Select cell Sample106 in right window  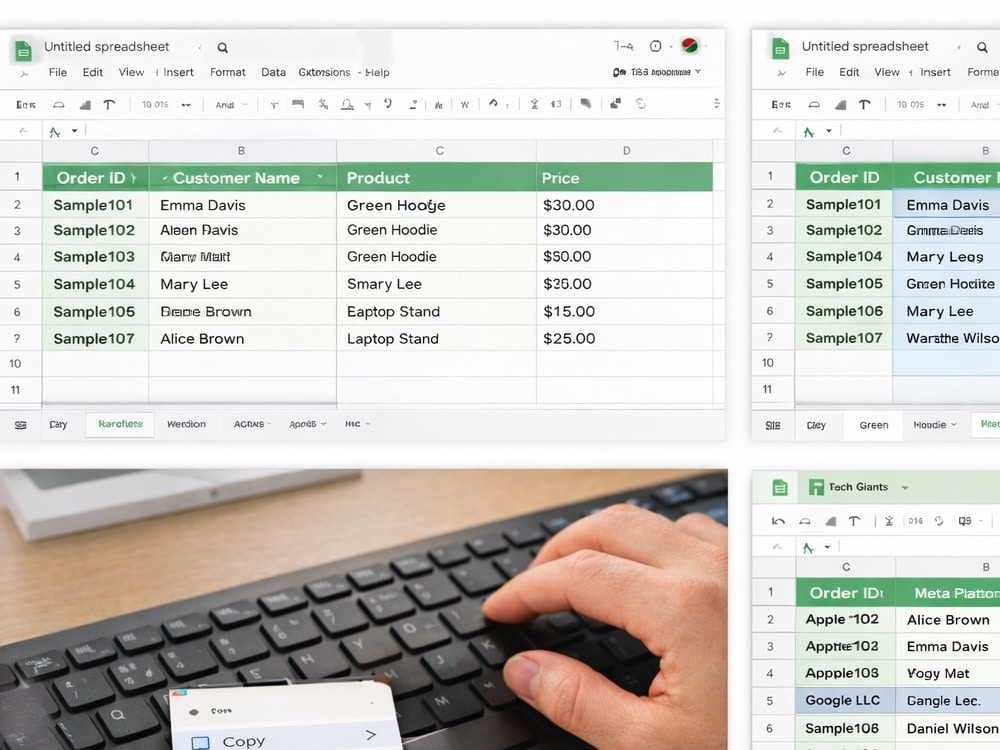[843, 311]
